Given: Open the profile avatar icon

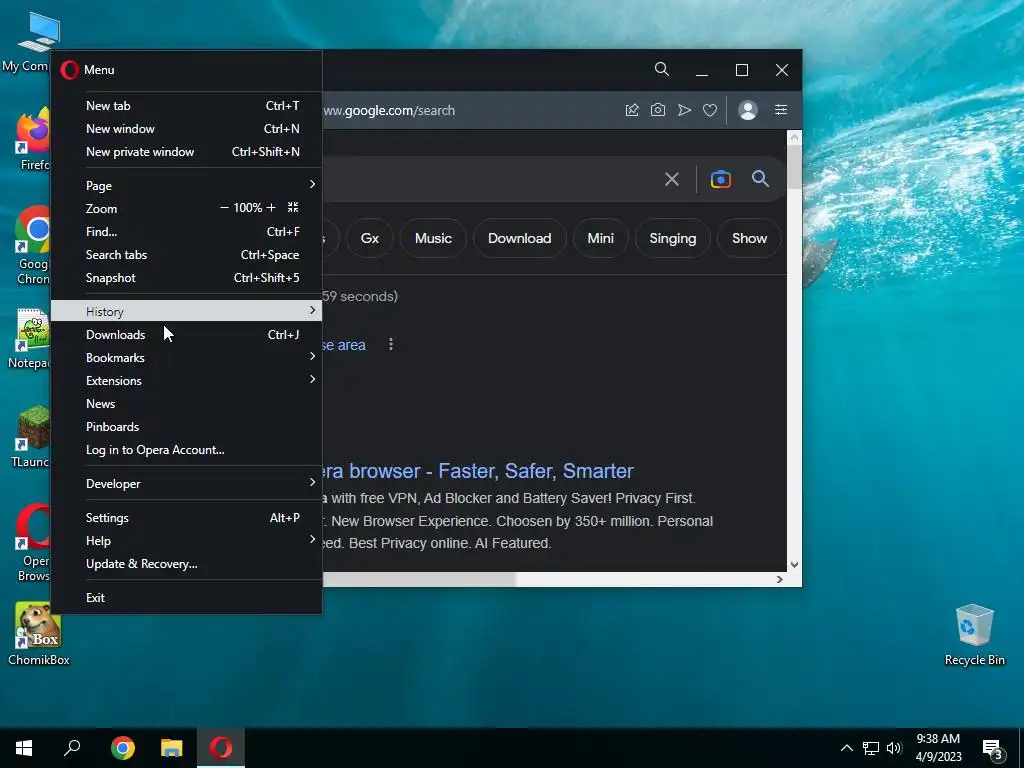Looking at the screenshot, I should (748, 110).
